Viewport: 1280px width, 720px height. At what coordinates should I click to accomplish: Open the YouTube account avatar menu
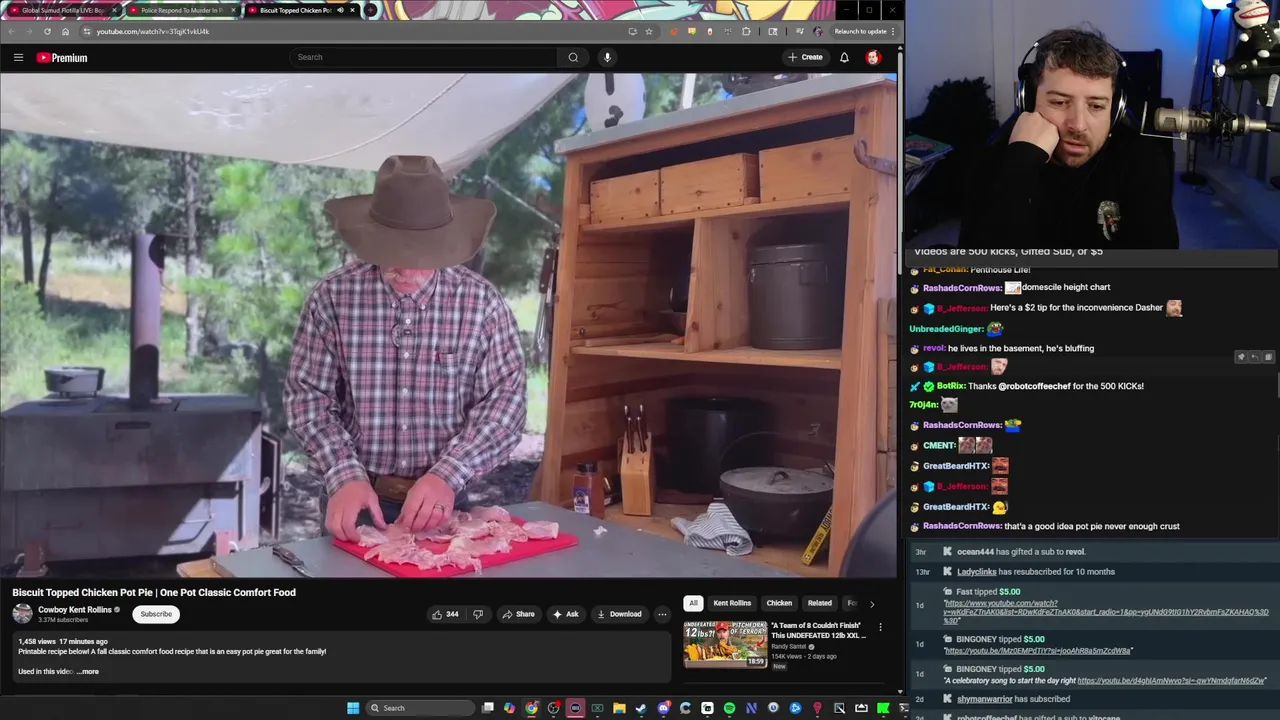(873, 57)
